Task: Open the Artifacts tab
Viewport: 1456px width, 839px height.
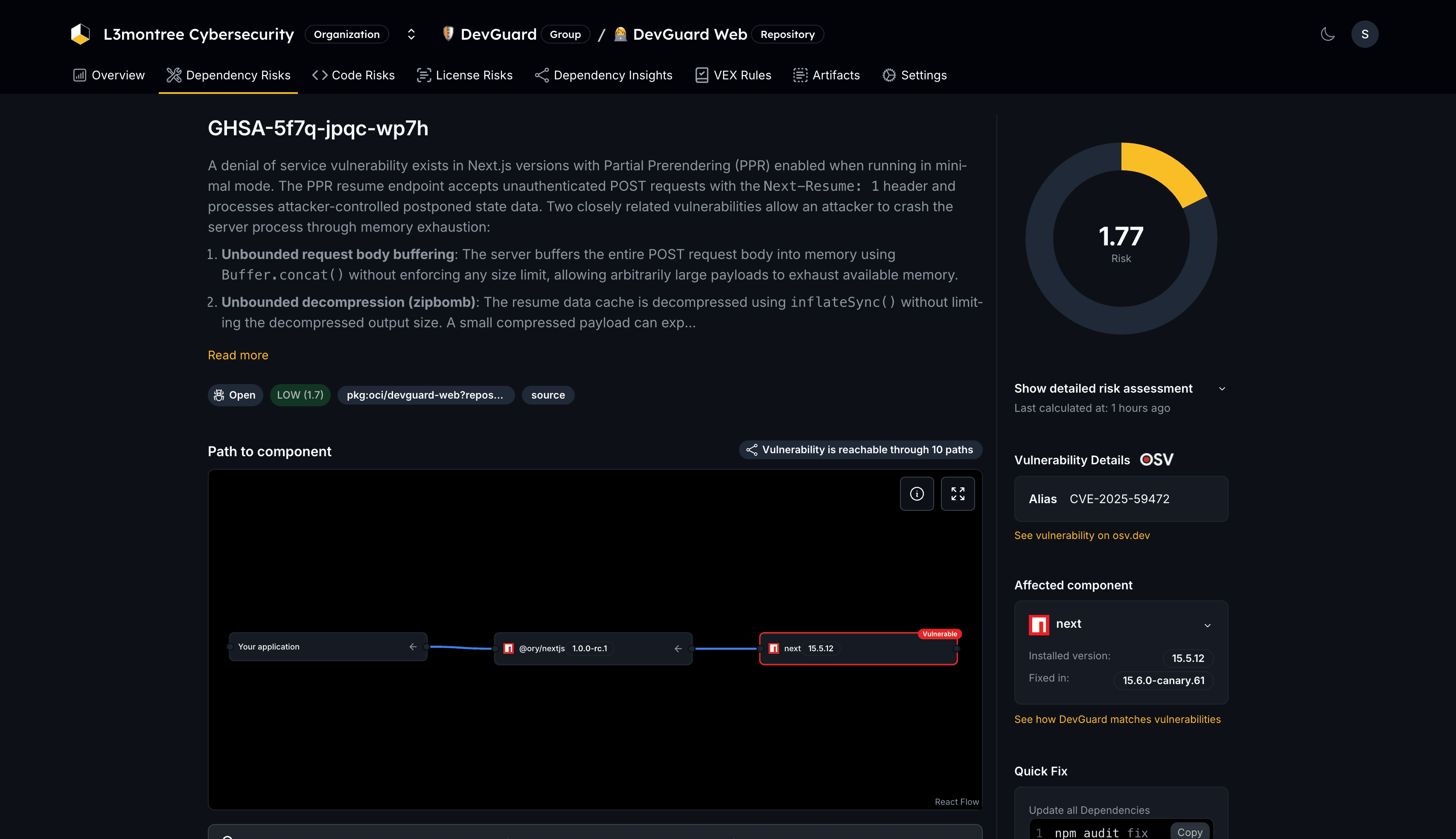Action: [826, 76]
